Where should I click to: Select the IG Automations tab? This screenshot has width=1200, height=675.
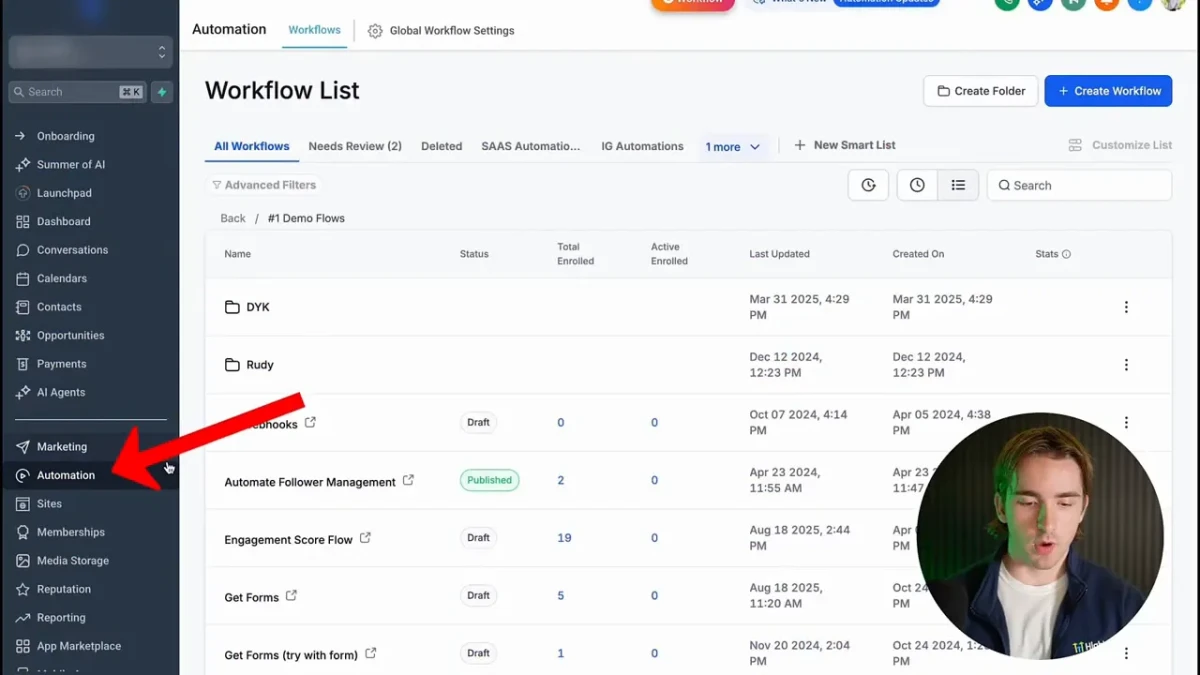click(x=642, y=146)
